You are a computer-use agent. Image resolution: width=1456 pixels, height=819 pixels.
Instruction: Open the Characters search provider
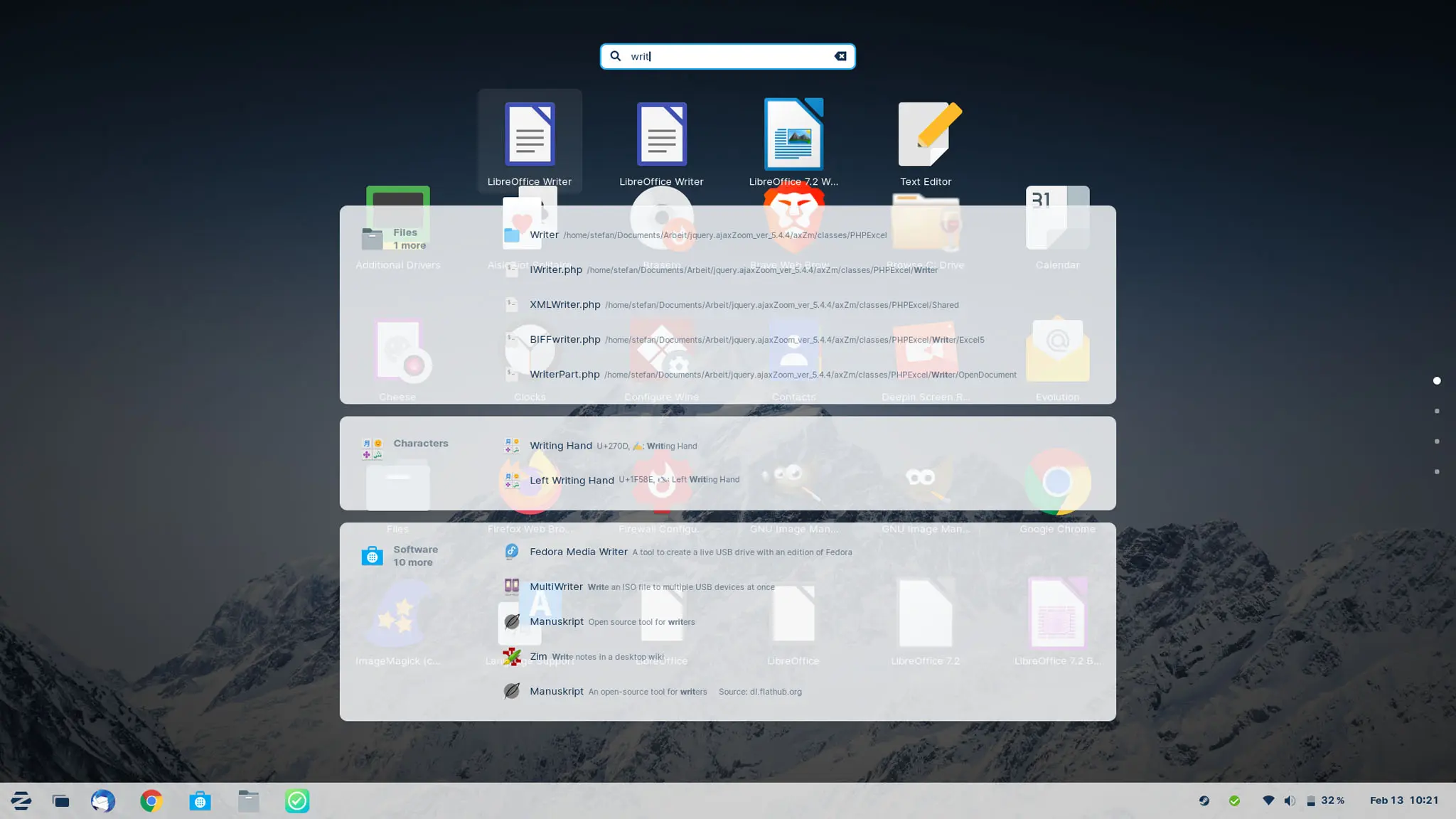click(x=405, y=448)
